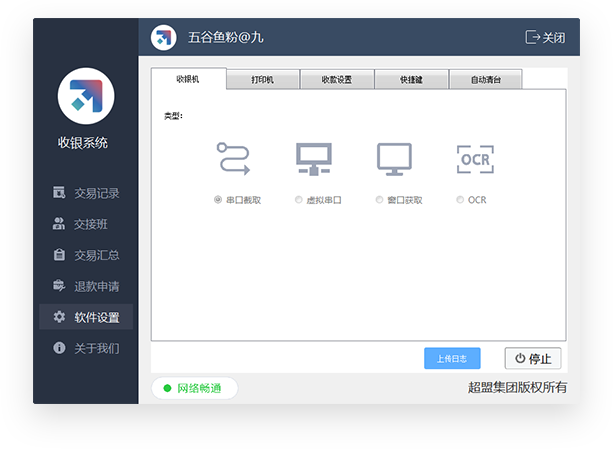Switch to the 收银机 tab
Screen dimensions: 613x449
coord(188,79)
